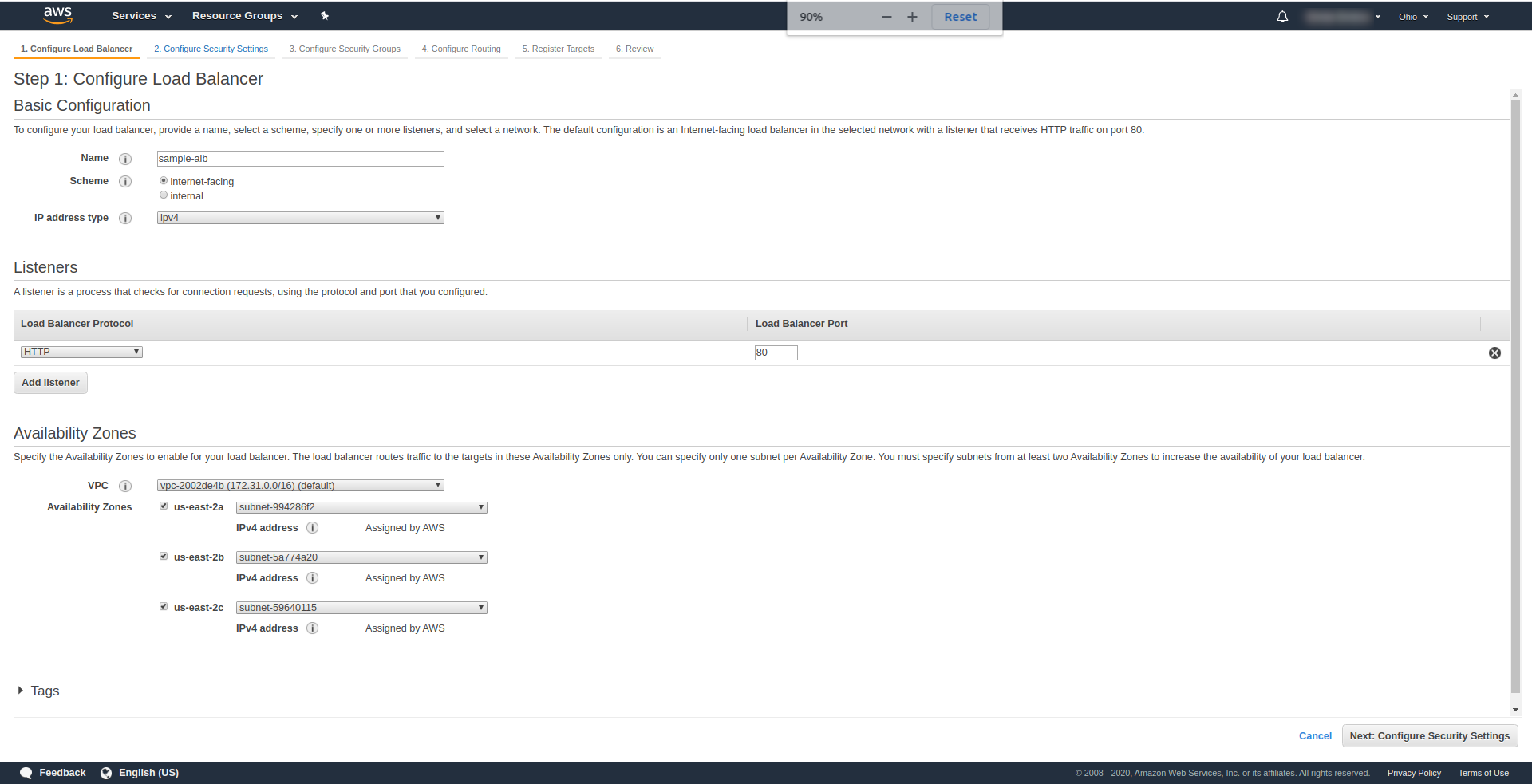Open the Privacy Policy link
Viewport: 1532px width, 784px height.
[1414, 773]
